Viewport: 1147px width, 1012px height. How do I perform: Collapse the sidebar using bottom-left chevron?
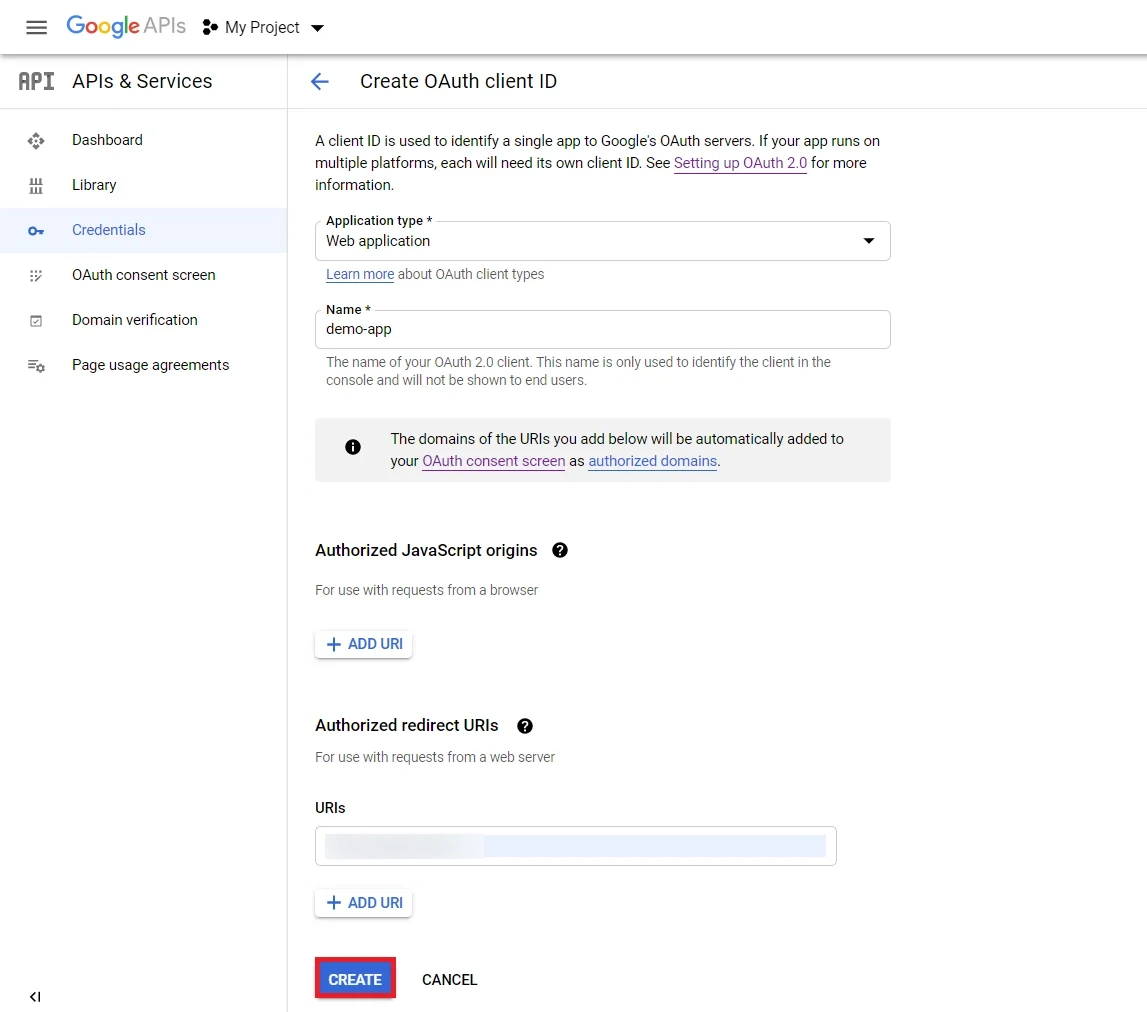coord(34,997)
